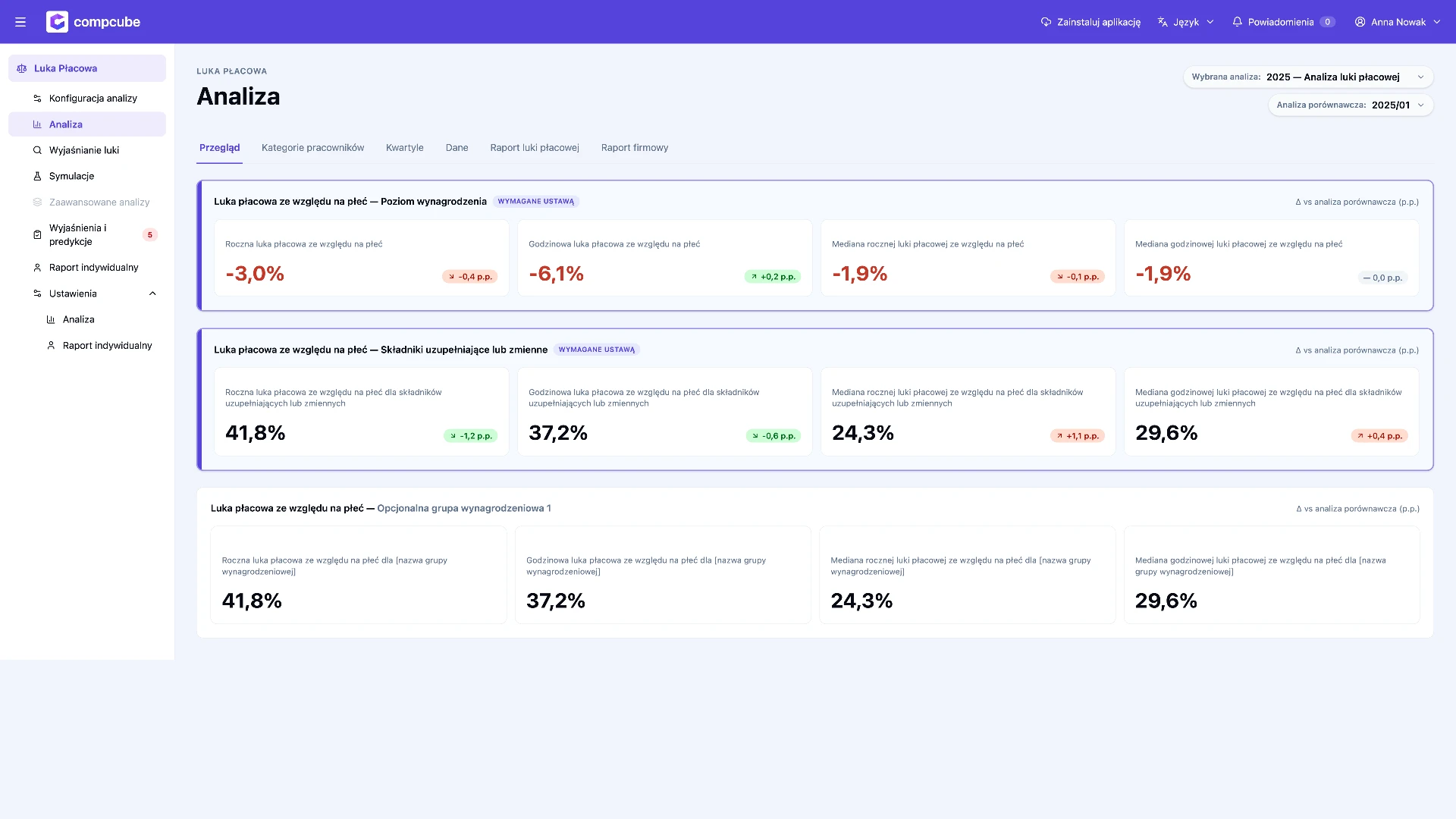Click the compcube logo
Screen dimensions: 1456x819
coord(93,22)
